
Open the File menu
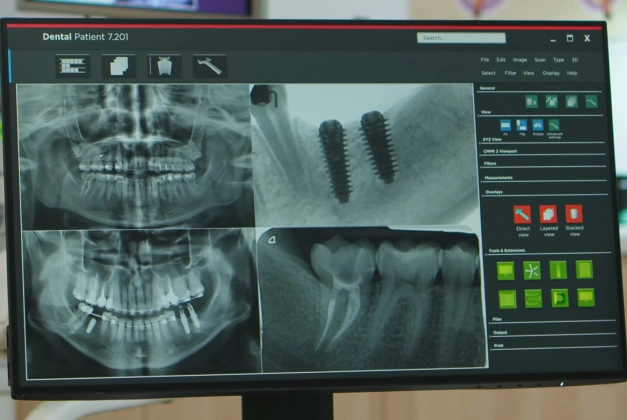point(485,60)
